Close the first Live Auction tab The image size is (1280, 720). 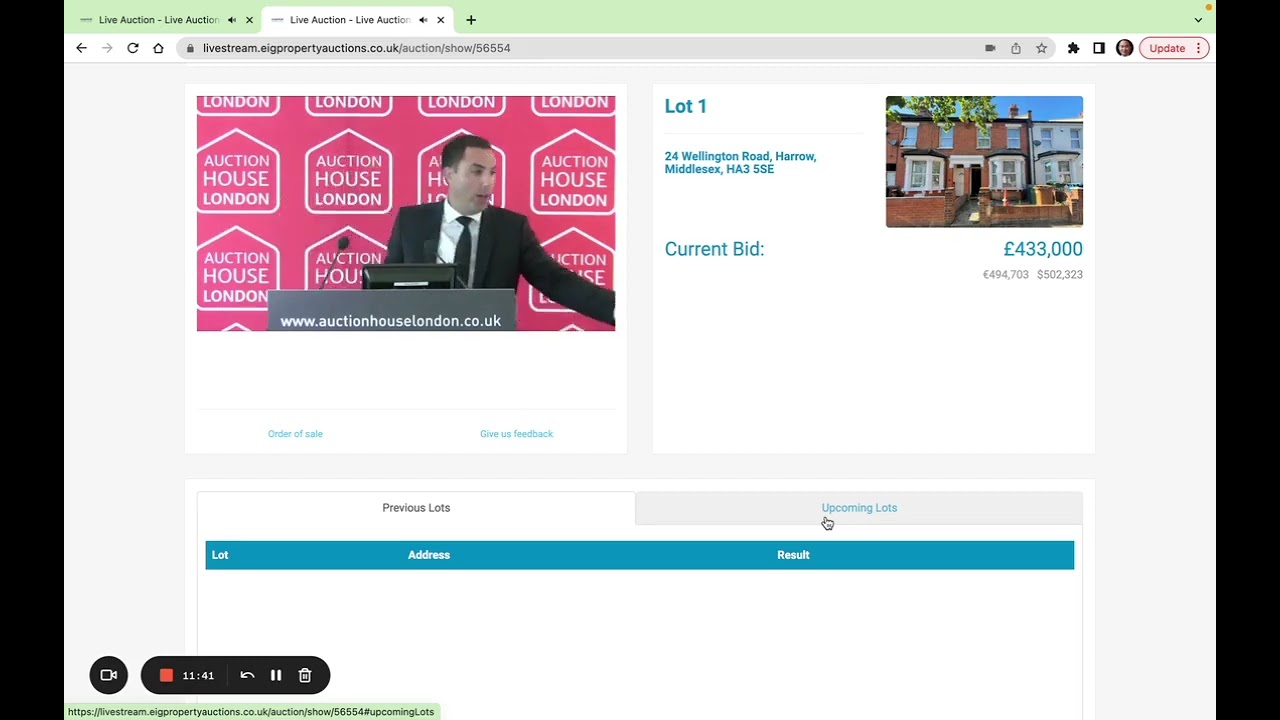tap(249, 20)
